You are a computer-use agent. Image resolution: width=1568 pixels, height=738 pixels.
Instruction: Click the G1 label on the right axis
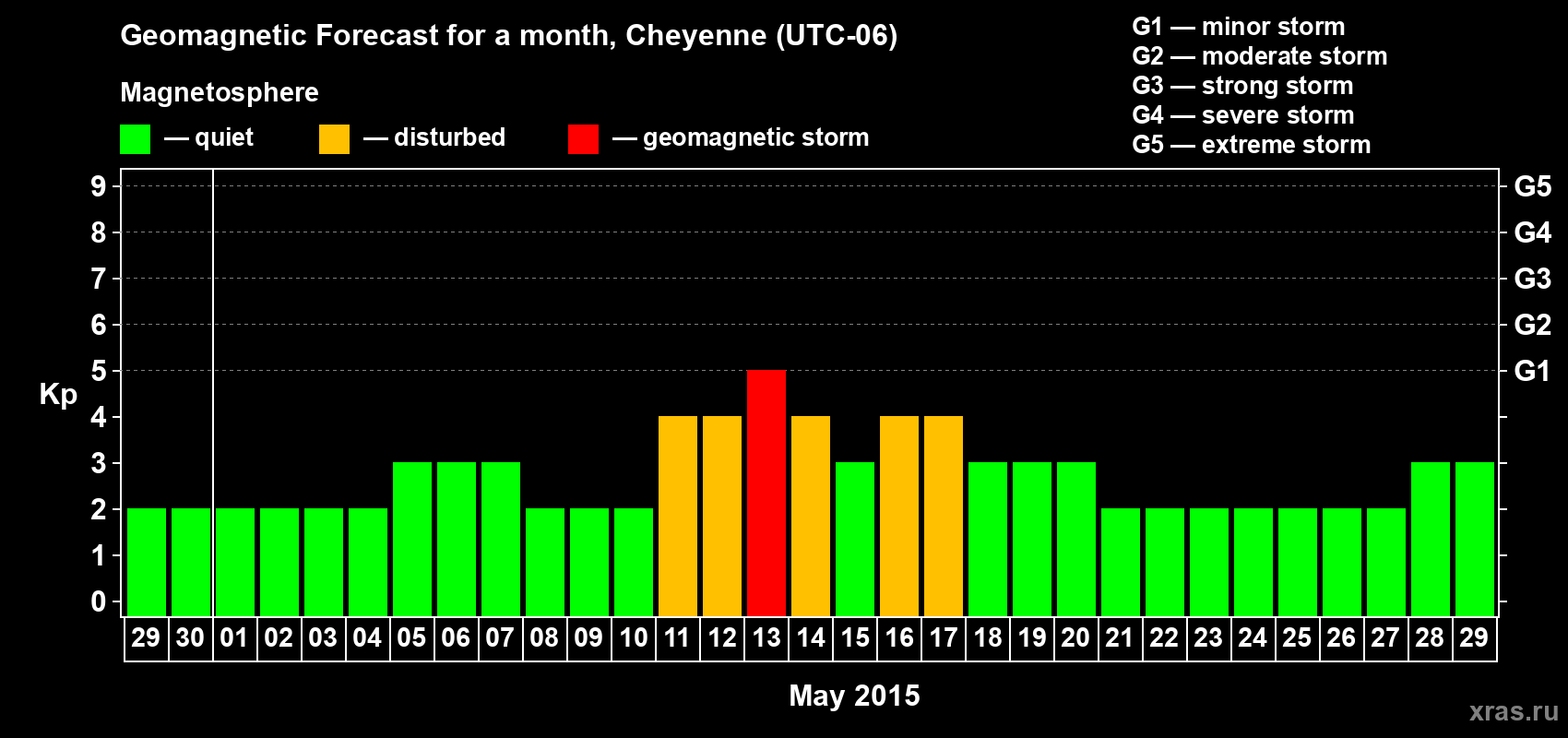1532,371
